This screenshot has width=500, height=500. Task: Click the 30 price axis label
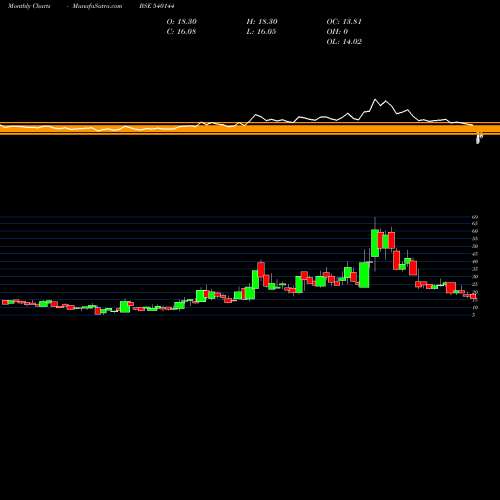[x=475, y=277]
